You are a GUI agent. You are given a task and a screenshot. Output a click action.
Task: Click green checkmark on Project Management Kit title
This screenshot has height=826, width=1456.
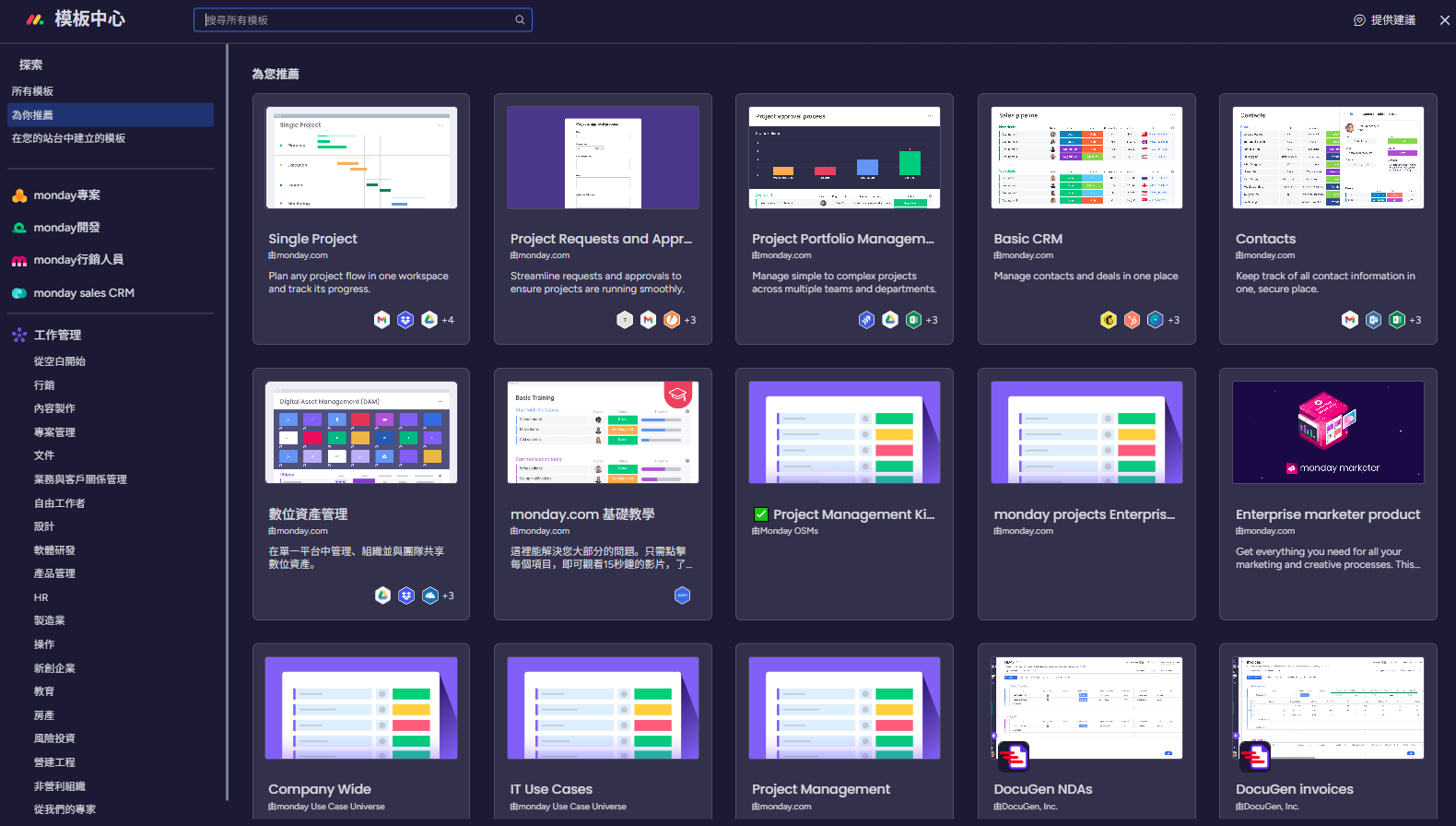[x=761, y=514]
